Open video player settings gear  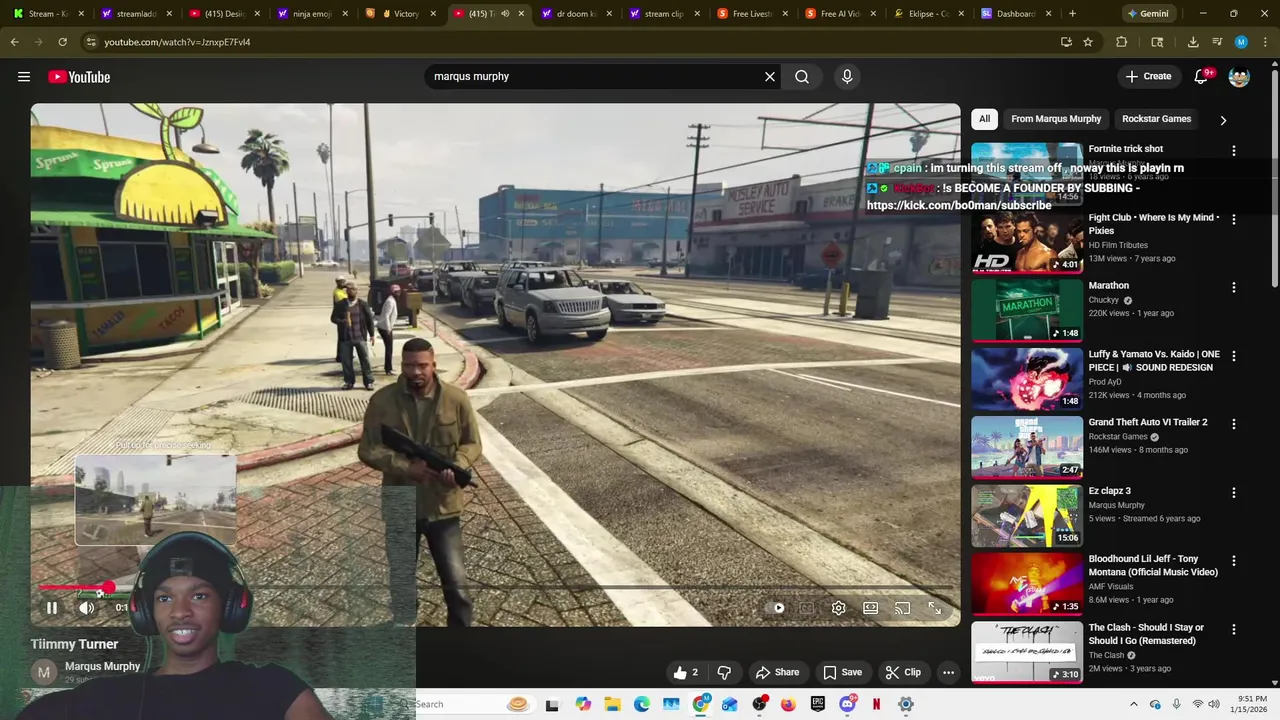click(839, 608)
